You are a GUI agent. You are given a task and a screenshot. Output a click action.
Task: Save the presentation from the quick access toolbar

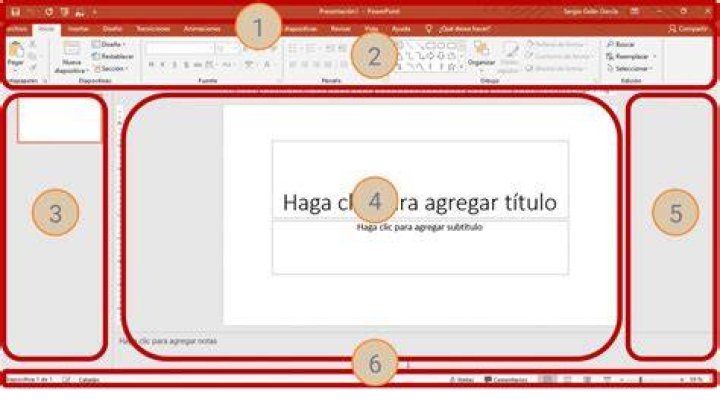(x=15, y=11)
